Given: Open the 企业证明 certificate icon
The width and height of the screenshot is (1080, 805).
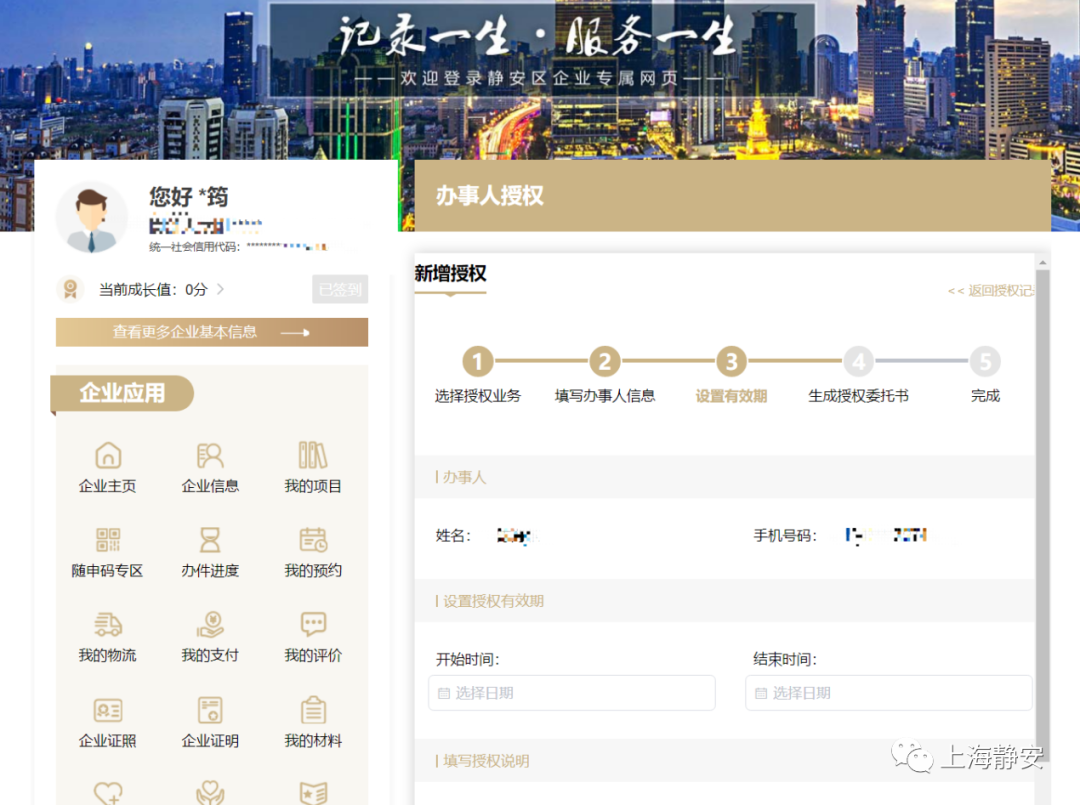Looking at the screenshot, I should (210, 710).
